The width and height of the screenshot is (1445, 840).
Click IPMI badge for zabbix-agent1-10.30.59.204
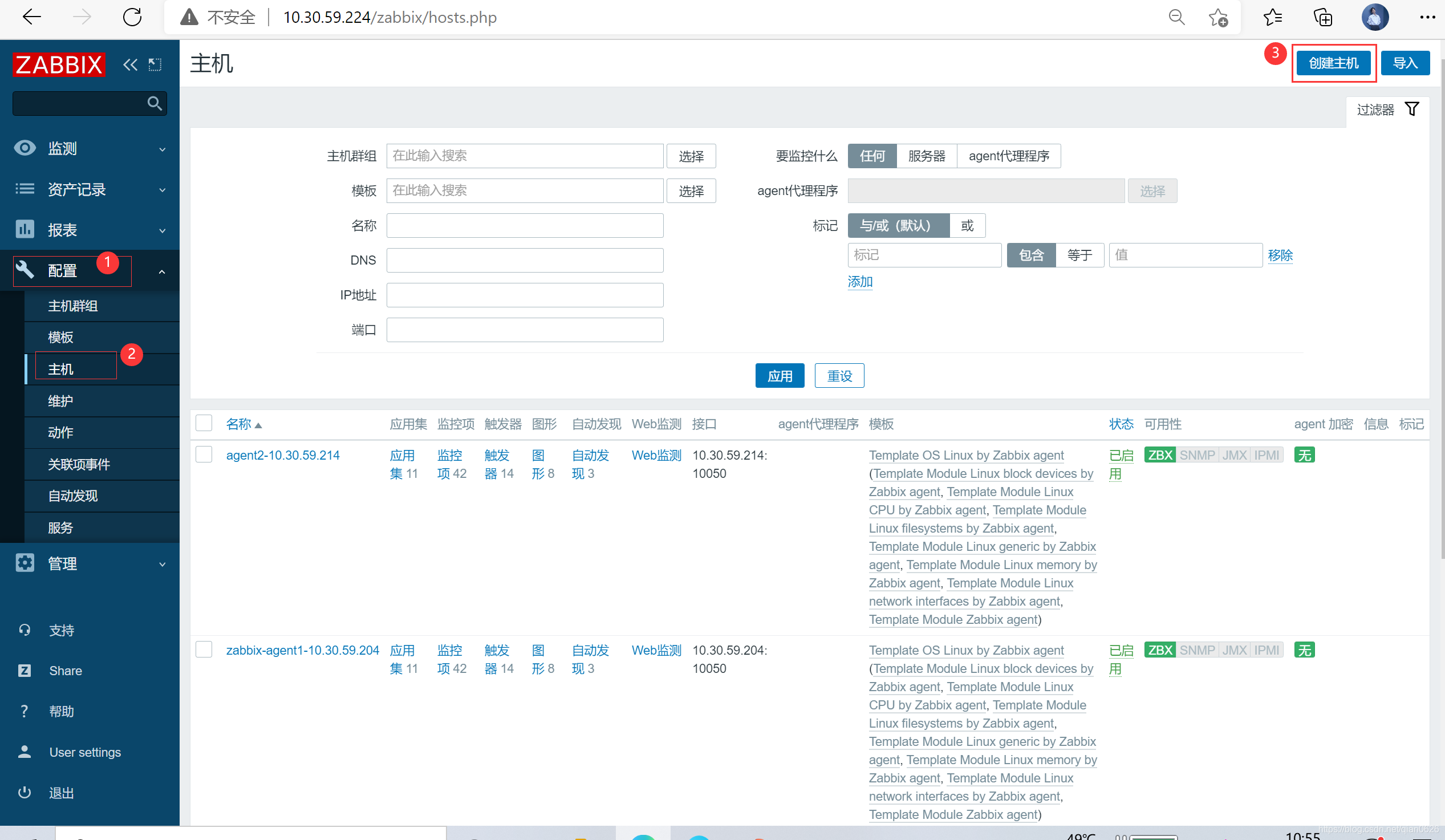(1267, 650)
